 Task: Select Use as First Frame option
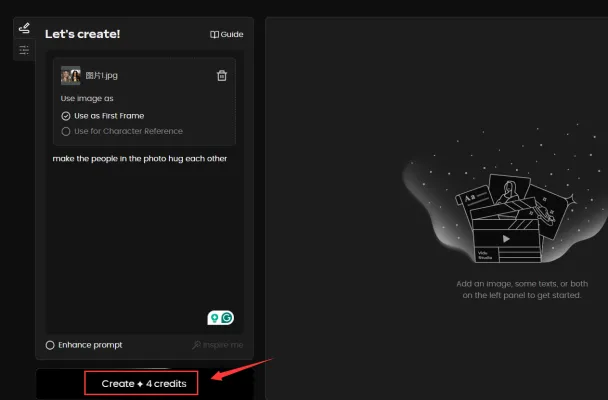(x=66, y=116)
